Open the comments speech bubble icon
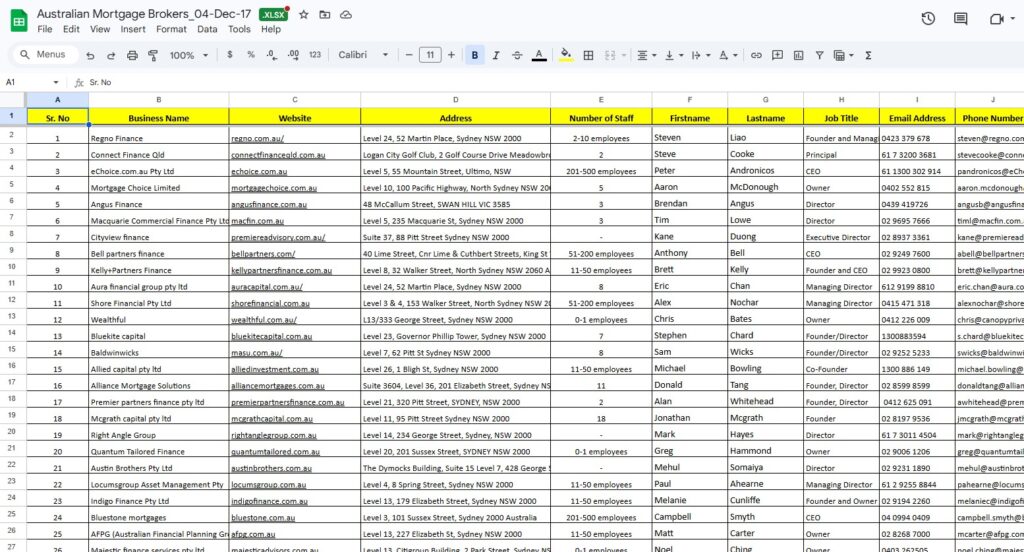The height and width of the screenshot is (552, 1024). [961, 19]
